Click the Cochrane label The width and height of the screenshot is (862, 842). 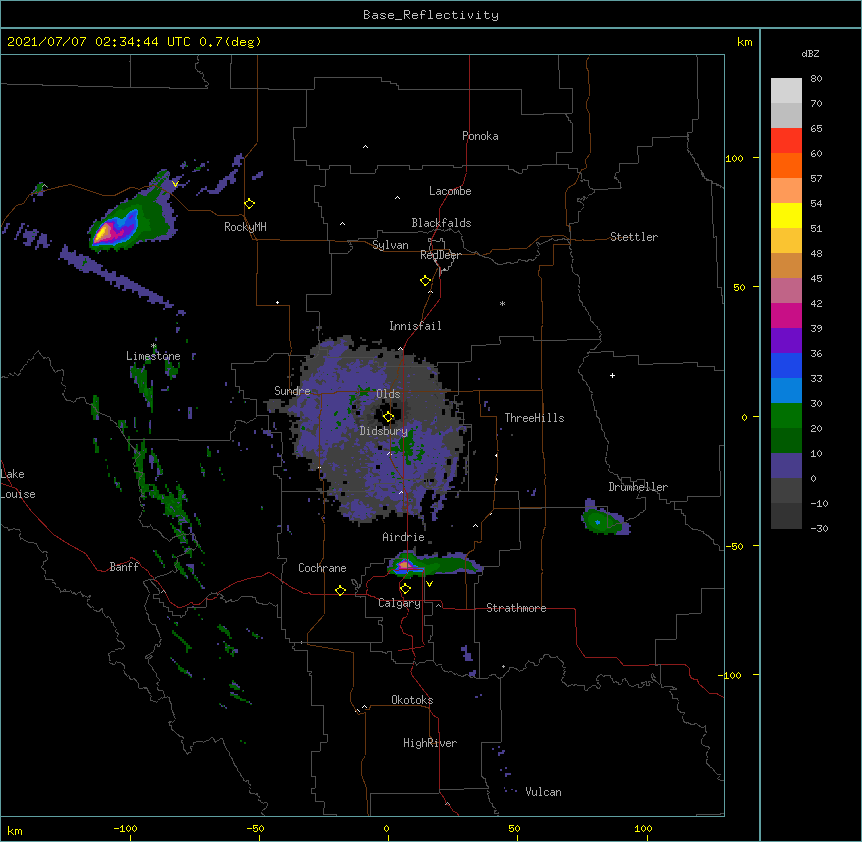click(x=322, y=568)
